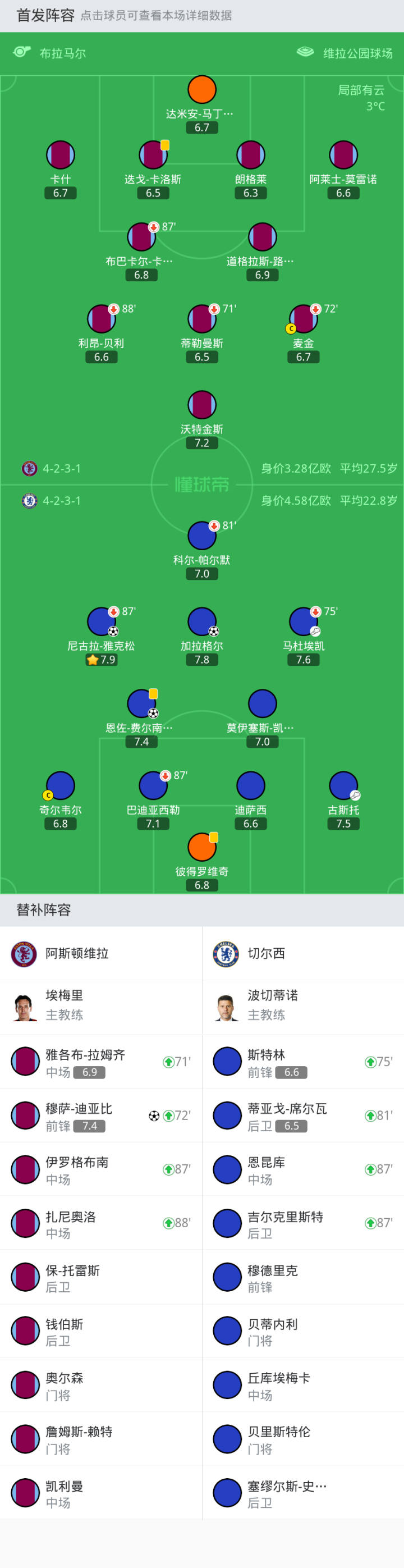Click the referee whistle icon
This screenshot has height=1568, width=404.
point(22,52)
